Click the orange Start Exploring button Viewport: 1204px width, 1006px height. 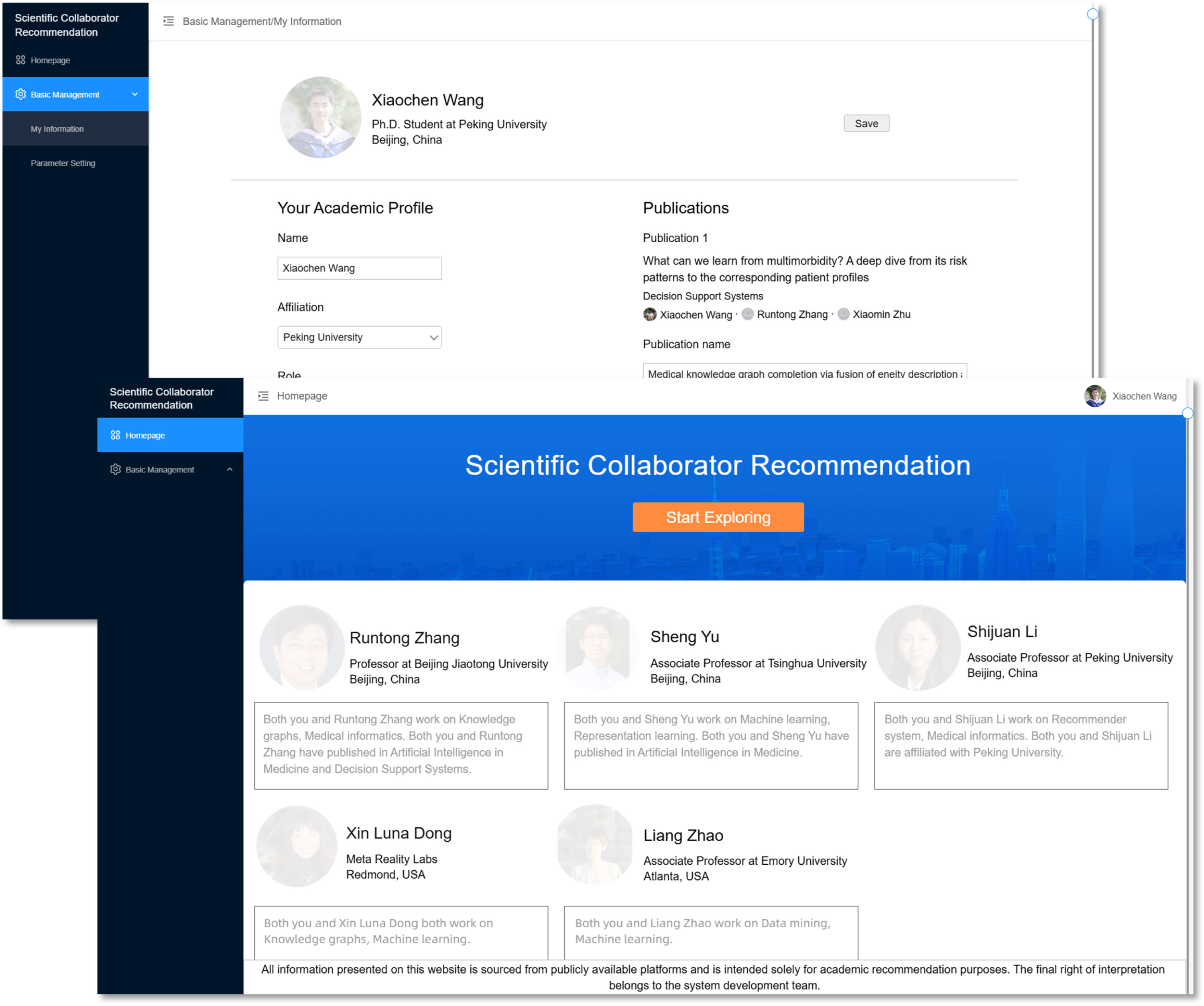718,517
